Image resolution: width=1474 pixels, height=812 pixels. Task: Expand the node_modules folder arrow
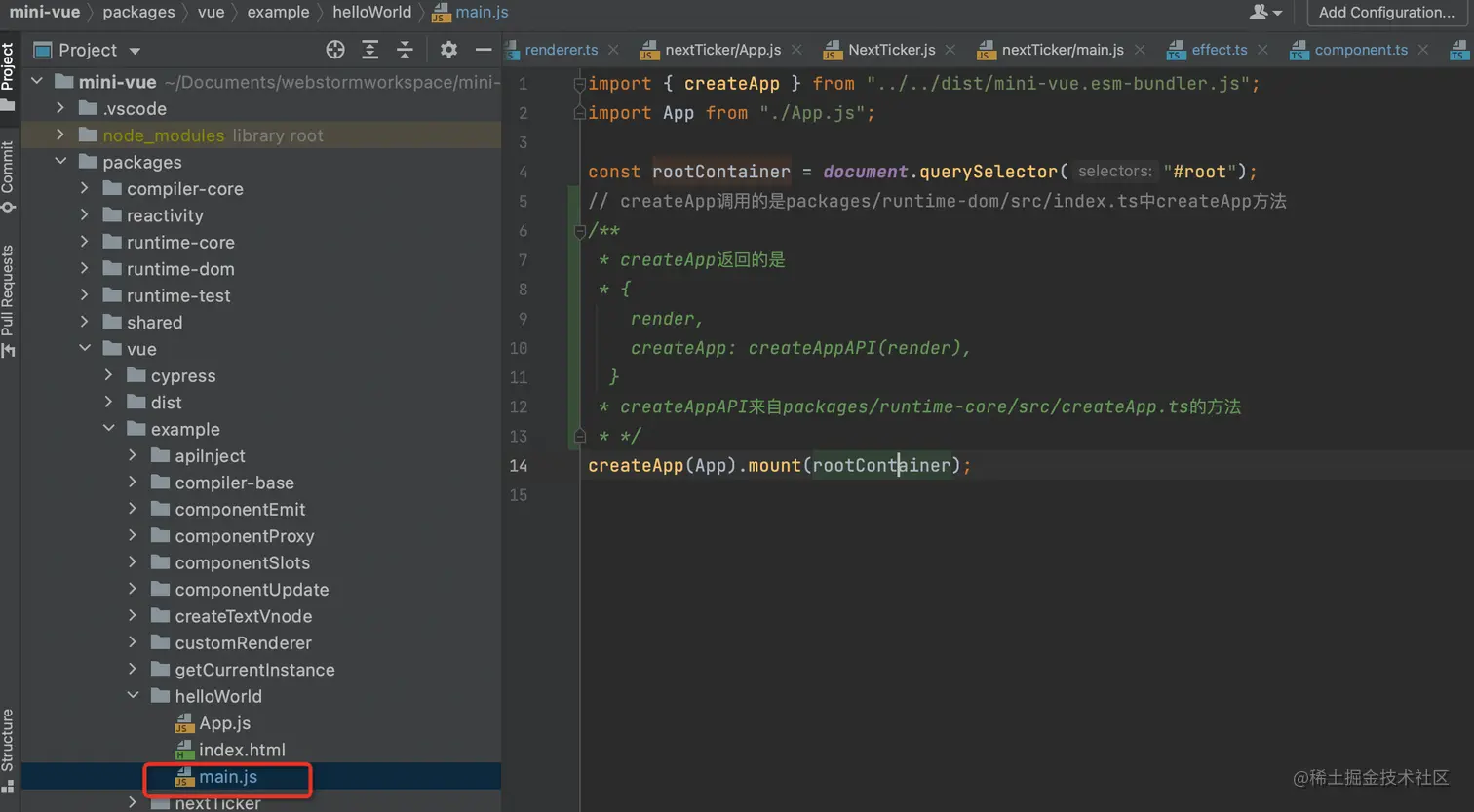click(60, 135)
